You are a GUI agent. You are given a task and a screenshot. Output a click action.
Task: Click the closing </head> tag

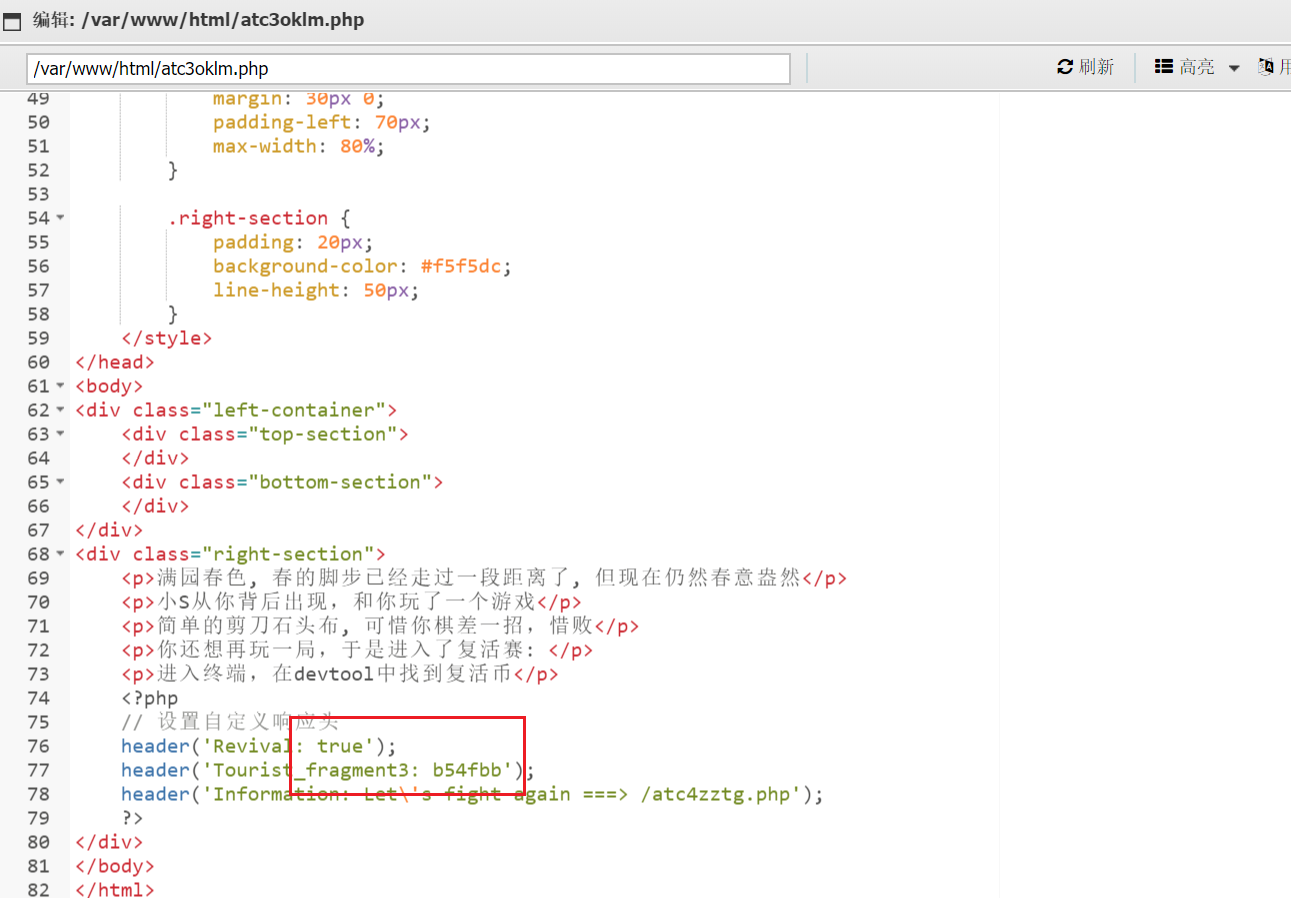tap(114, 362)
